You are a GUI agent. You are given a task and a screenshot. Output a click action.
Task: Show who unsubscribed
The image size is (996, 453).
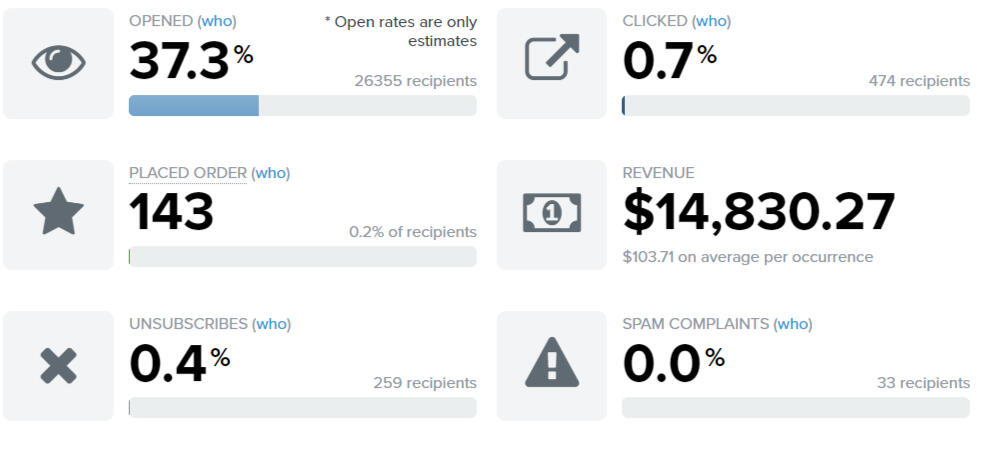272,324
